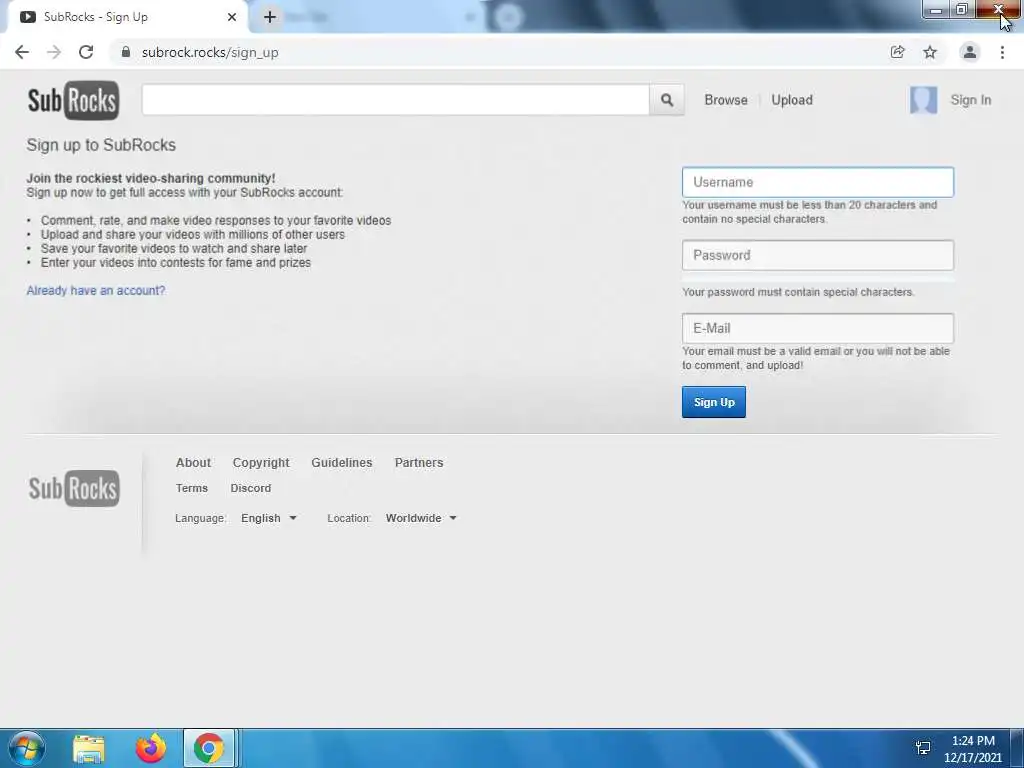
Task: Open the Discord footer link
Action: tap(251, 488)
